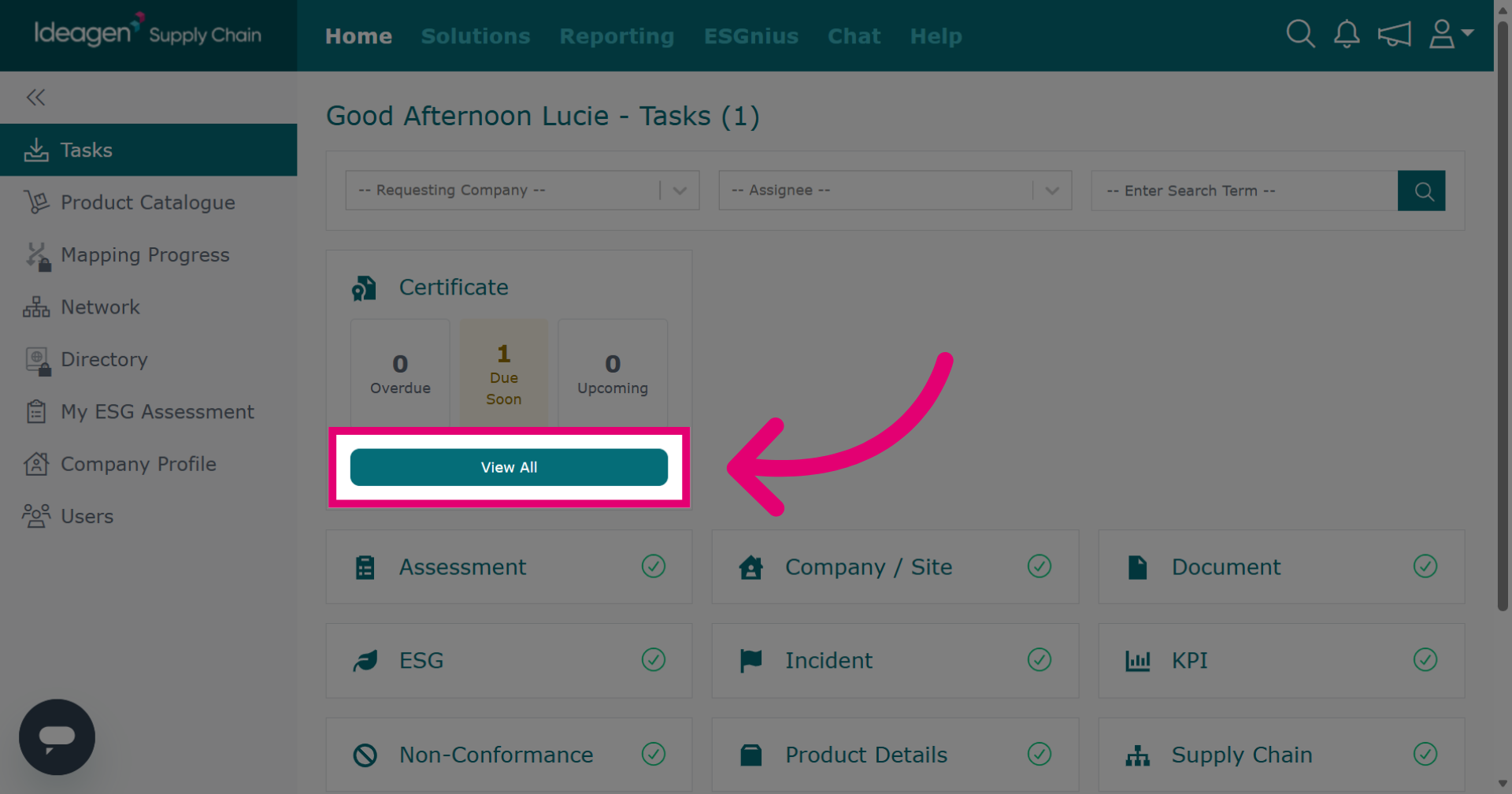Open Solutions menu
The height and width of the screenshot is (794, 1512).
[476, 36]
